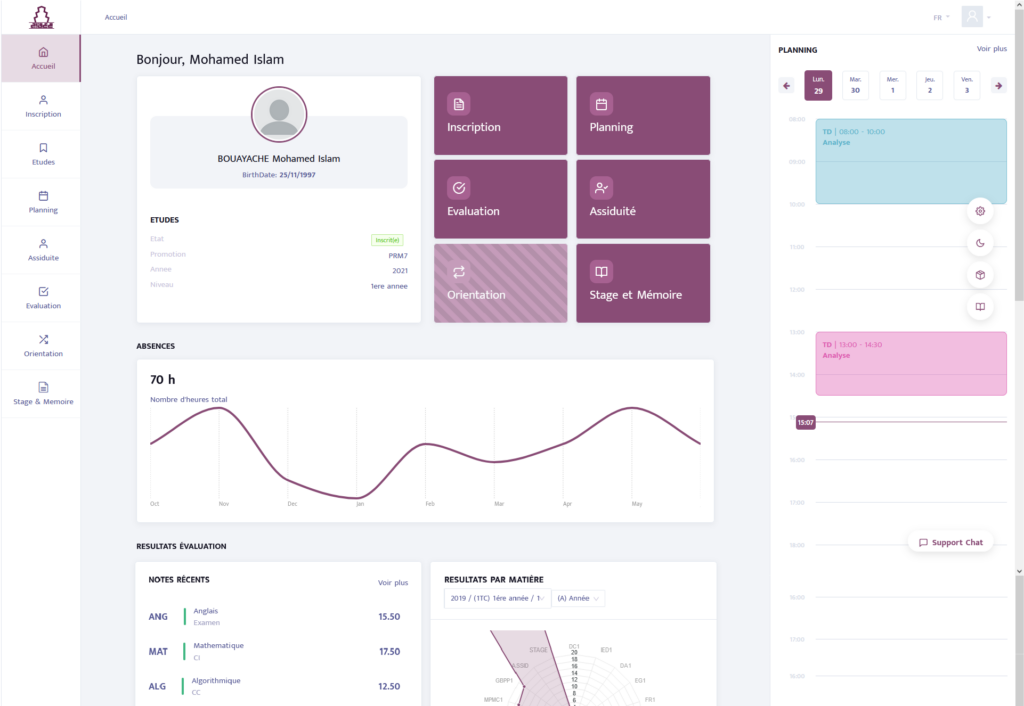Open the TD 08:00 - 10:00 Analyse event

(x=910, y=161)
